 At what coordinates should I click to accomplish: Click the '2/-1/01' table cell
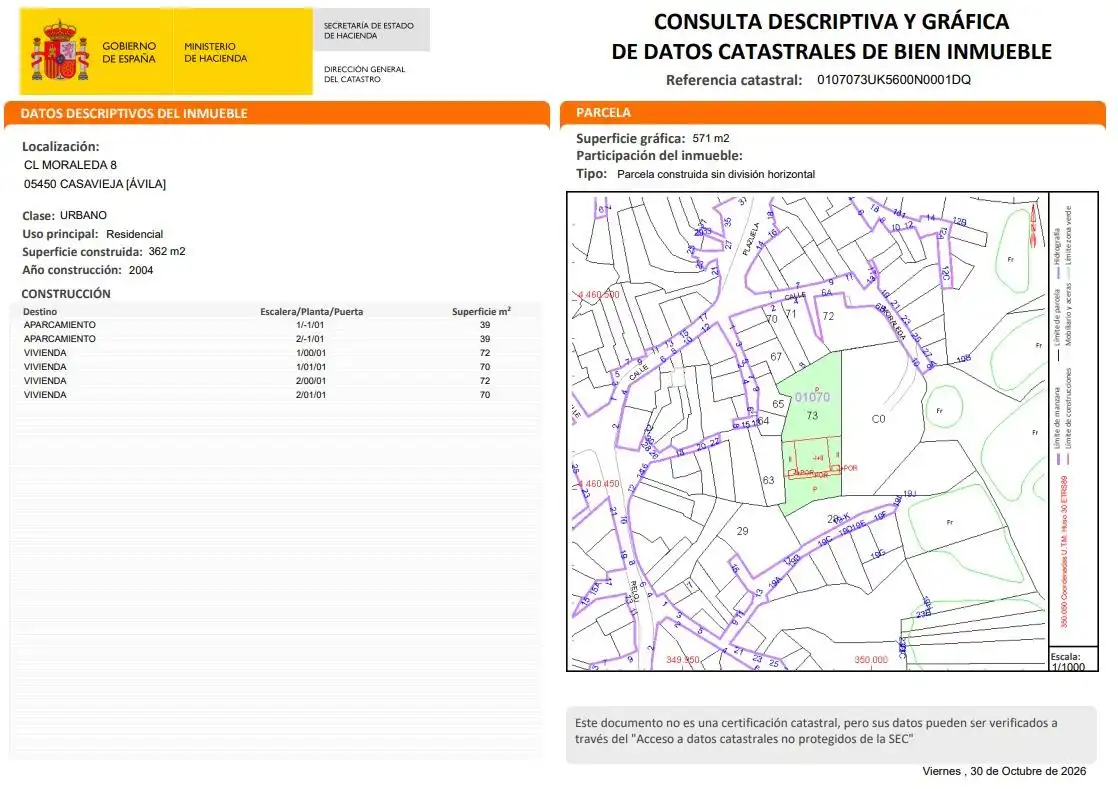pyautogui.click(x=310, y=339)
